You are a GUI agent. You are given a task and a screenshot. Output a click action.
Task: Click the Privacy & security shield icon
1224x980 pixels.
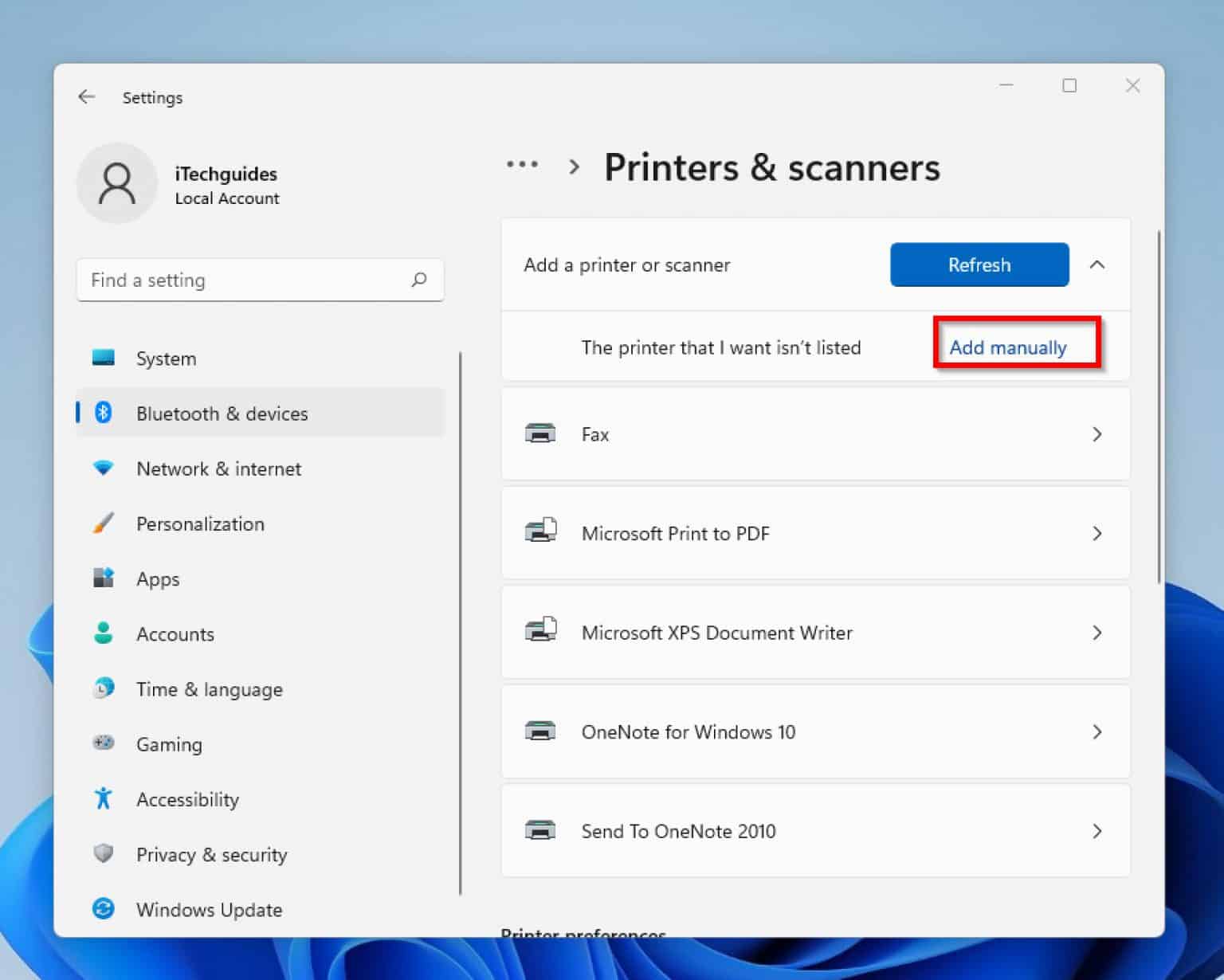[x=104, y=853]
